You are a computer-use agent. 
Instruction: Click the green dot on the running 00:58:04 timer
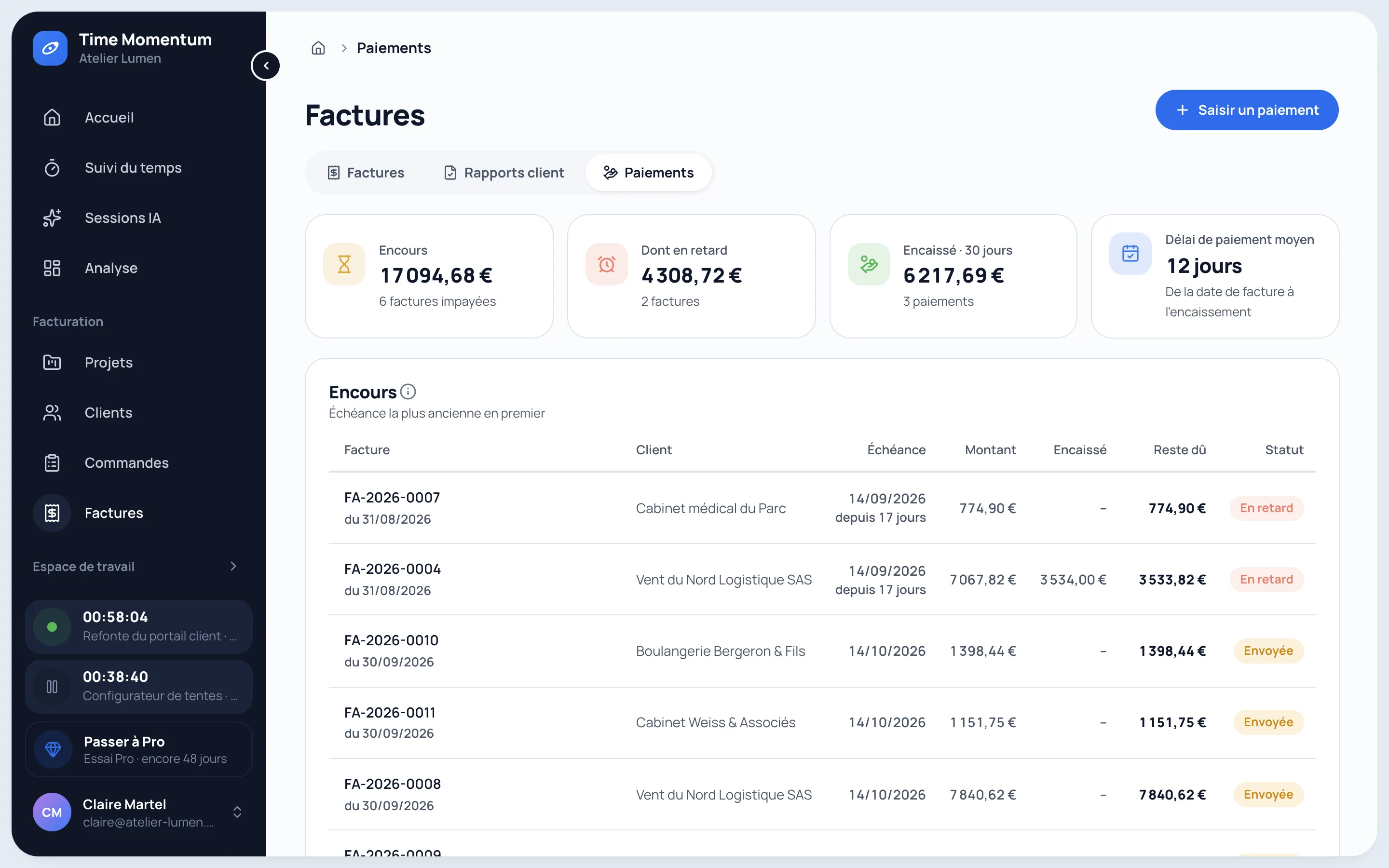tap(52, 627)
